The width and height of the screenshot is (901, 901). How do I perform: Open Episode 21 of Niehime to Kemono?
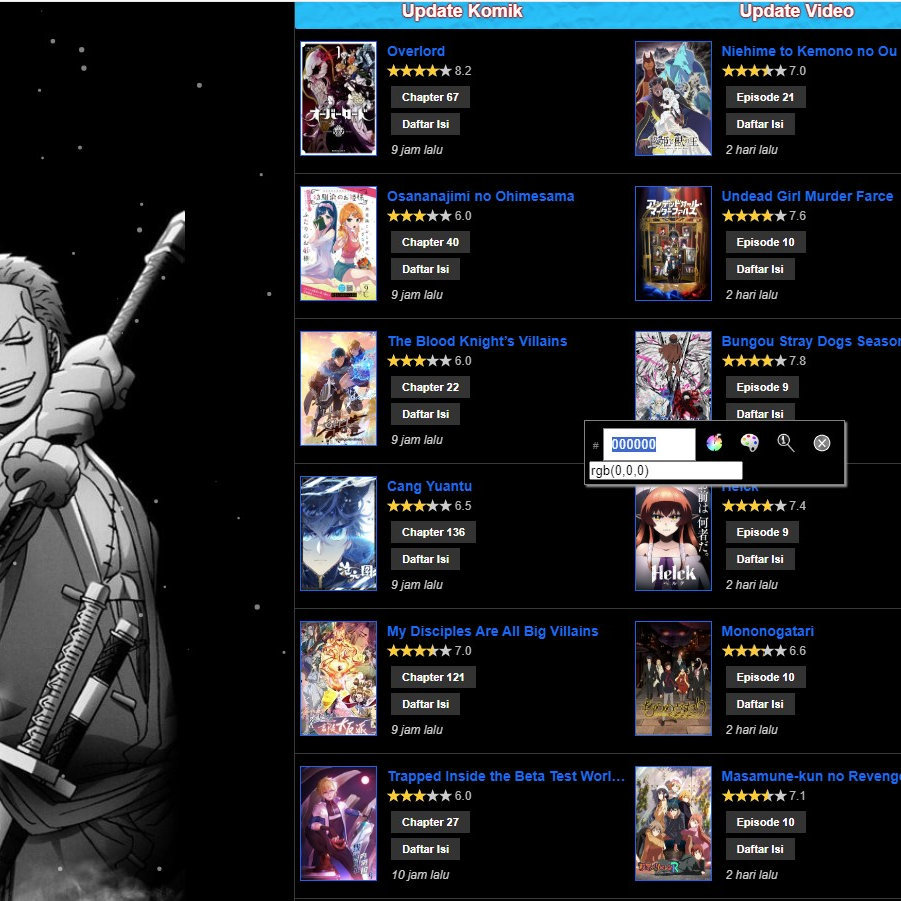(x=765, y=97)
